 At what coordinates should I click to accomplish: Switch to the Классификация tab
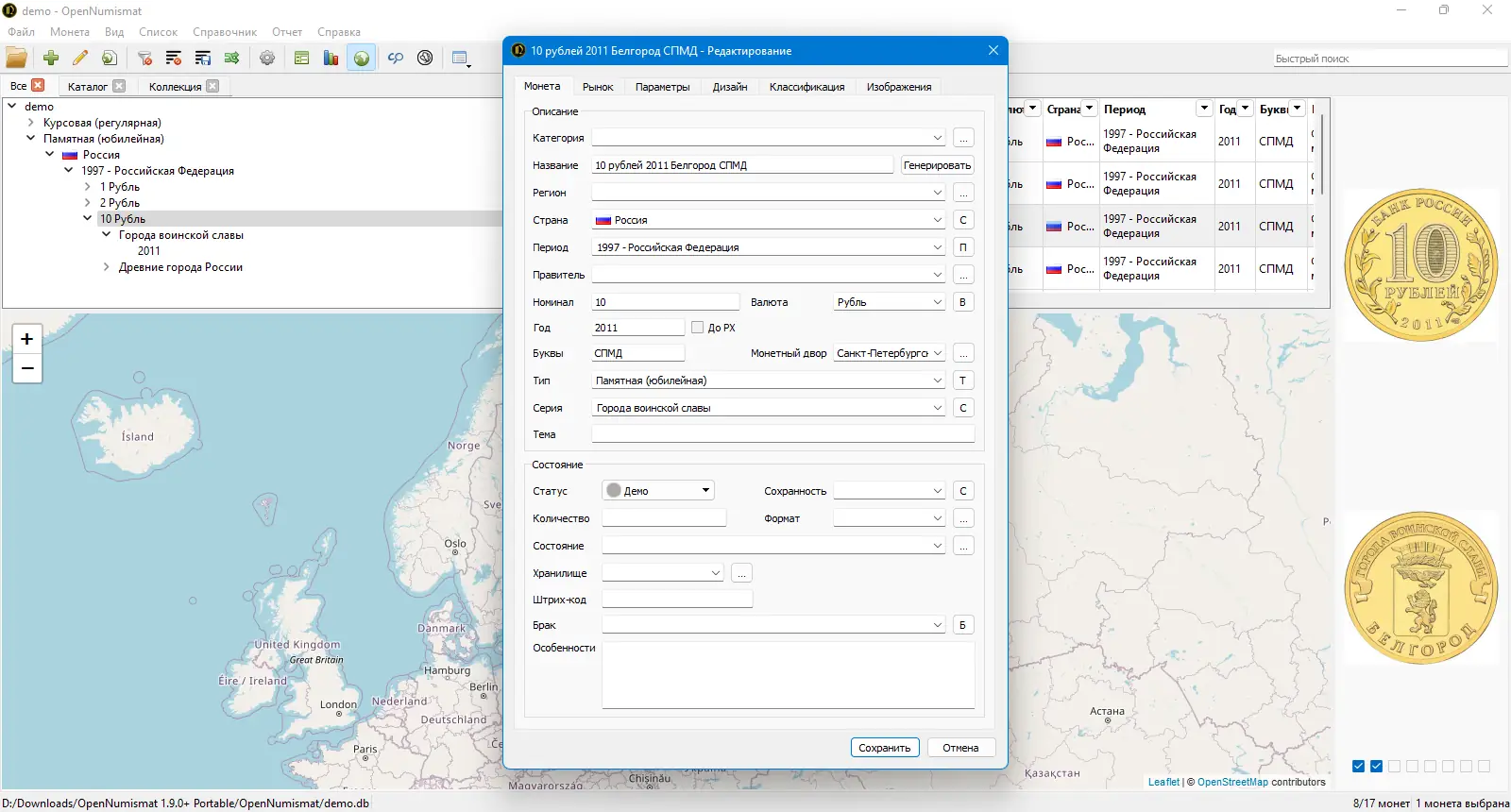click(806, 87)
